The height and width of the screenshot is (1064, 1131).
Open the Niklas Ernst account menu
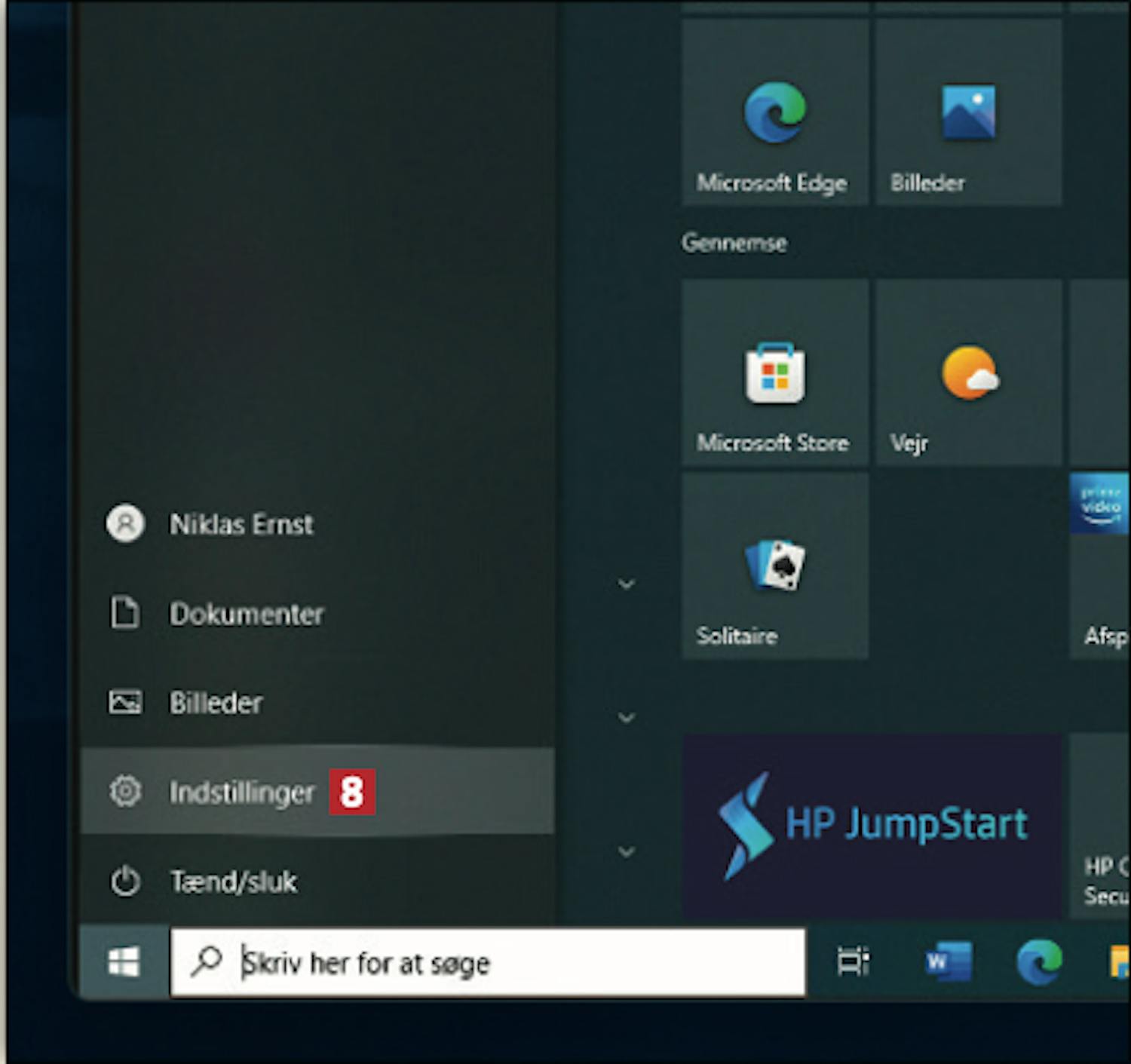coord(240,524)
